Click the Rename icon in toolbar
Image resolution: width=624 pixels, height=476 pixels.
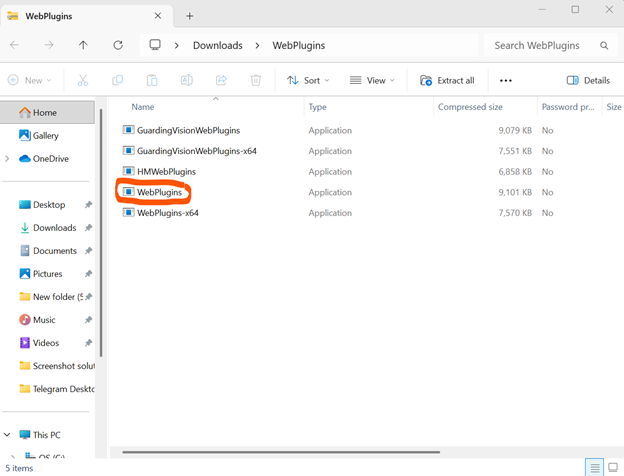187,80
